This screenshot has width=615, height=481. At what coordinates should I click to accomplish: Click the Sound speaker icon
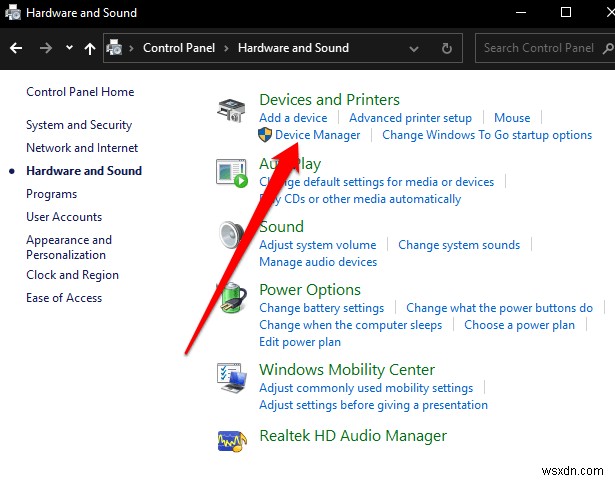(x=231, y=235)
